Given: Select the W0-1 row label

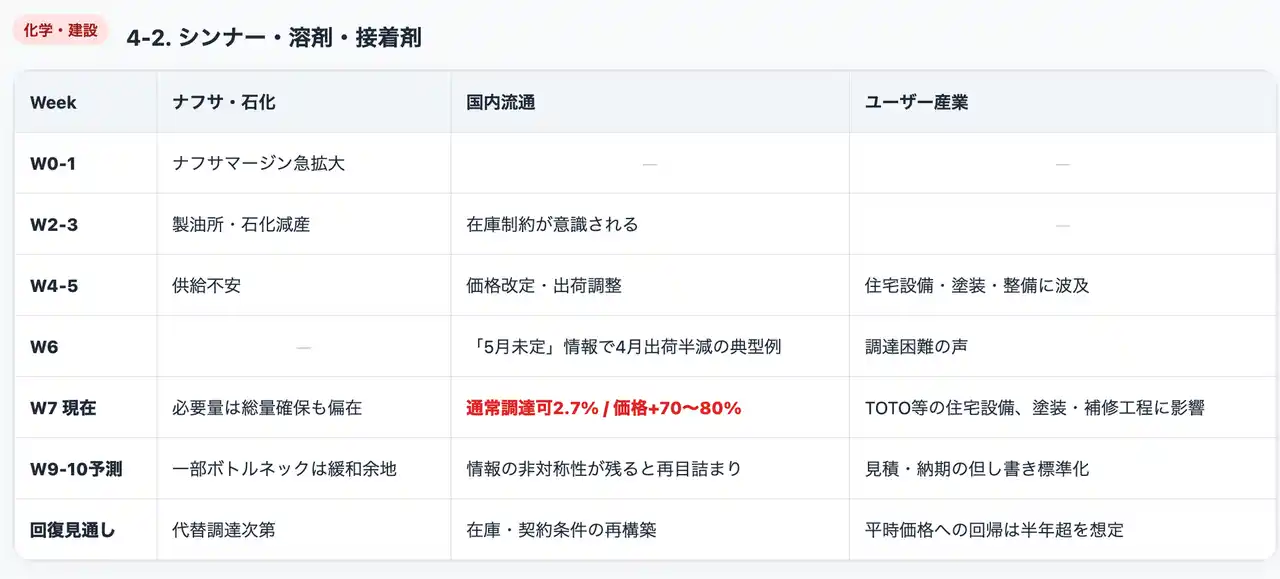Looking at the screenshot, I should point(53,164).
